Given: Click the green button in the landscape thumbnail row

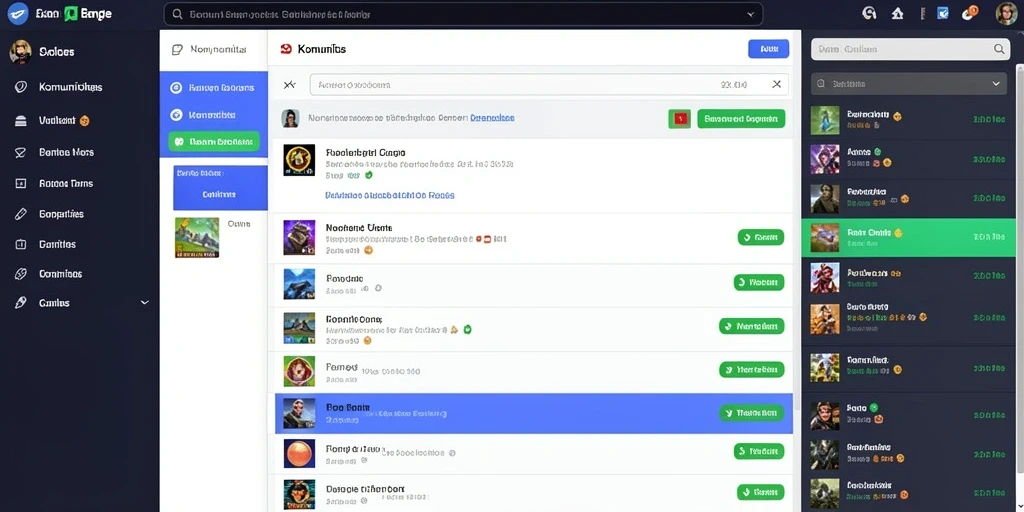Looking at the screenshot, I should click(752, 326).
